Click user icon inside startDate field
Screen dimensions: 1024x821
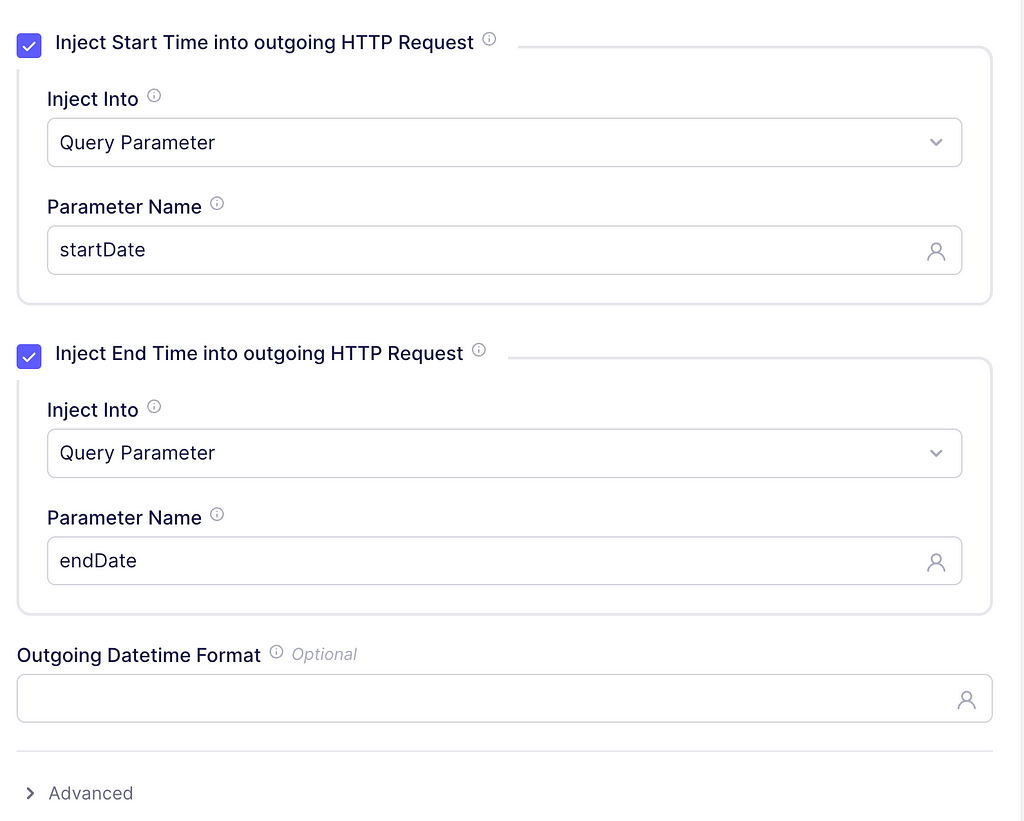tap(936, 251)
